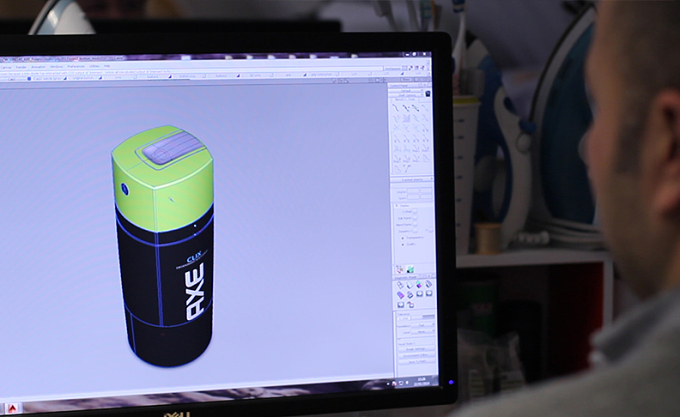Select the first curve tool in the palette's top row
The height and width of the screenshot is (417, 680).
point(396,108)
